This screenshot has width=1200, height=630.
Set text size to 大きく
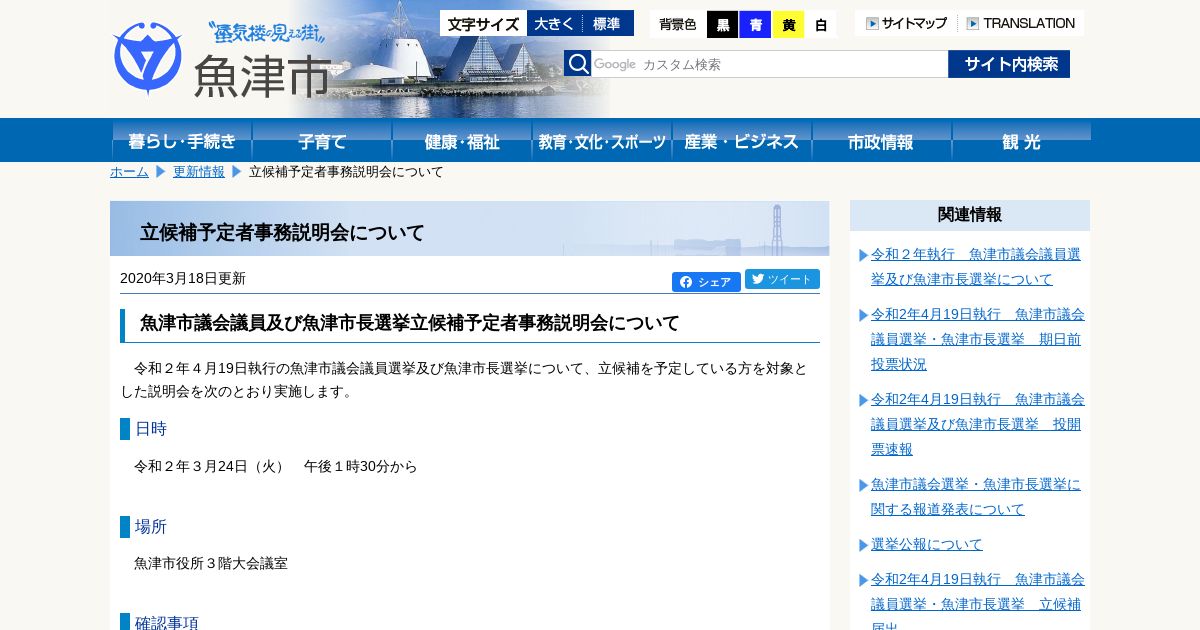[x=554, y=23]
